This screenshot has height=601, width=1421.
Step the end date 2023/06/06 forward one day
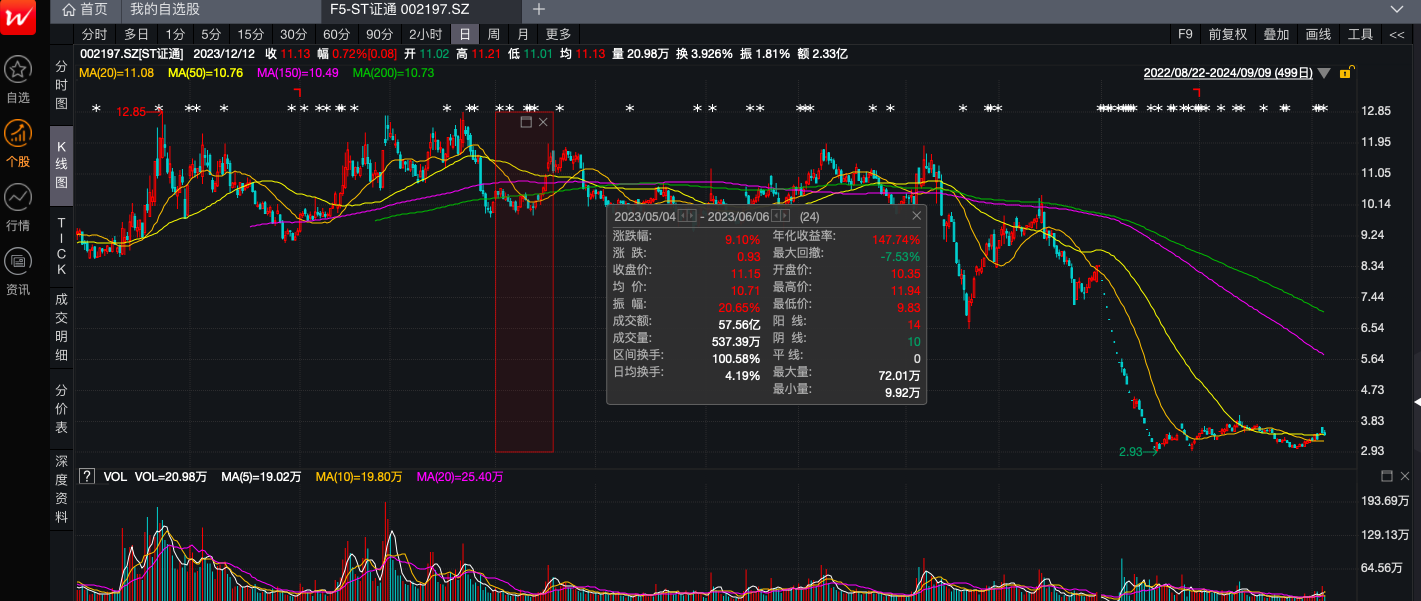785,216
